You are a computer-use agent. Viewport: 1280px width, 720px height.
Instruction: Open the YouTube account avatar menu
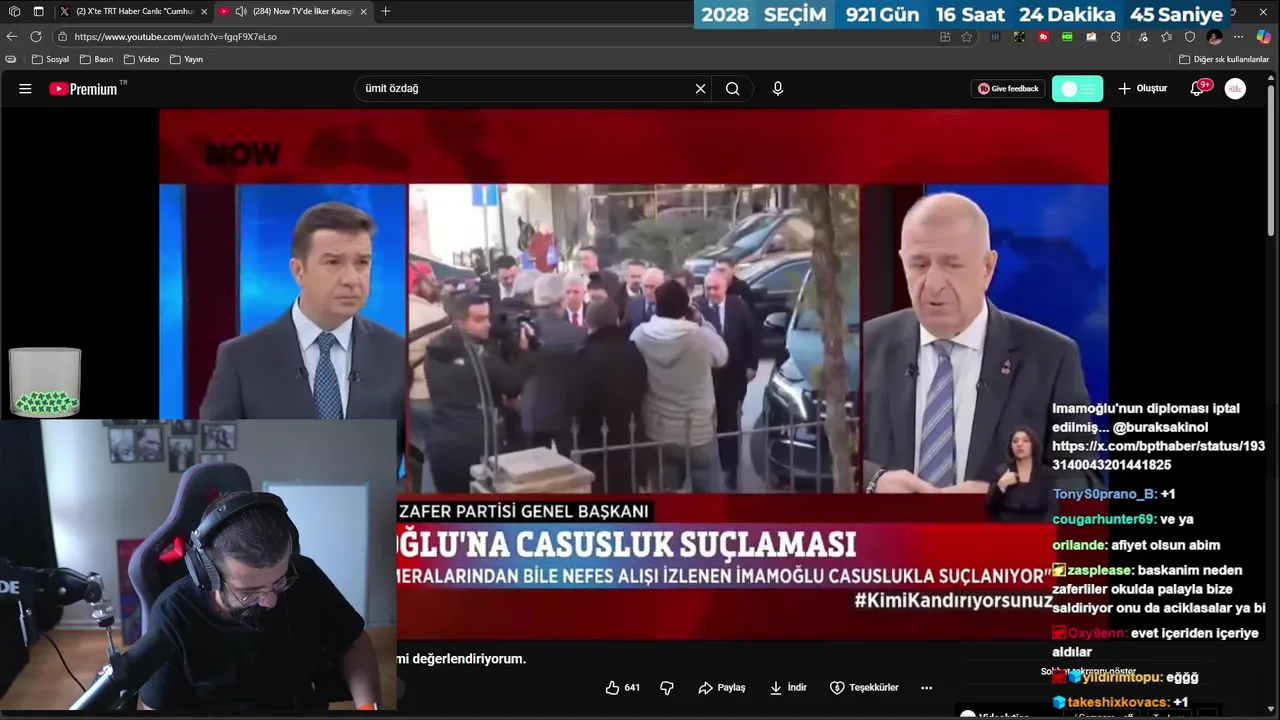(1236, 88)
